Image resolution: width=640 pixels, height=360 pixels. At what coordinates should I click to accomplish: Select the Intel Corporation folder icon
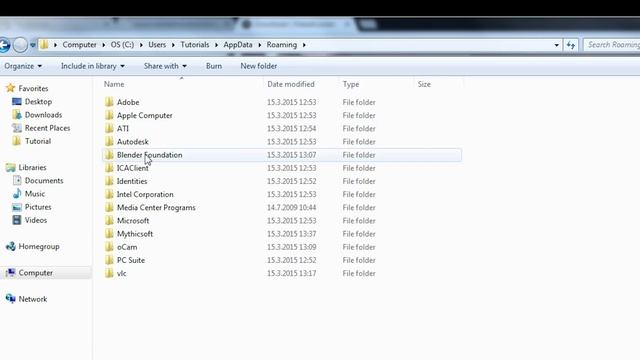(109, 194)
